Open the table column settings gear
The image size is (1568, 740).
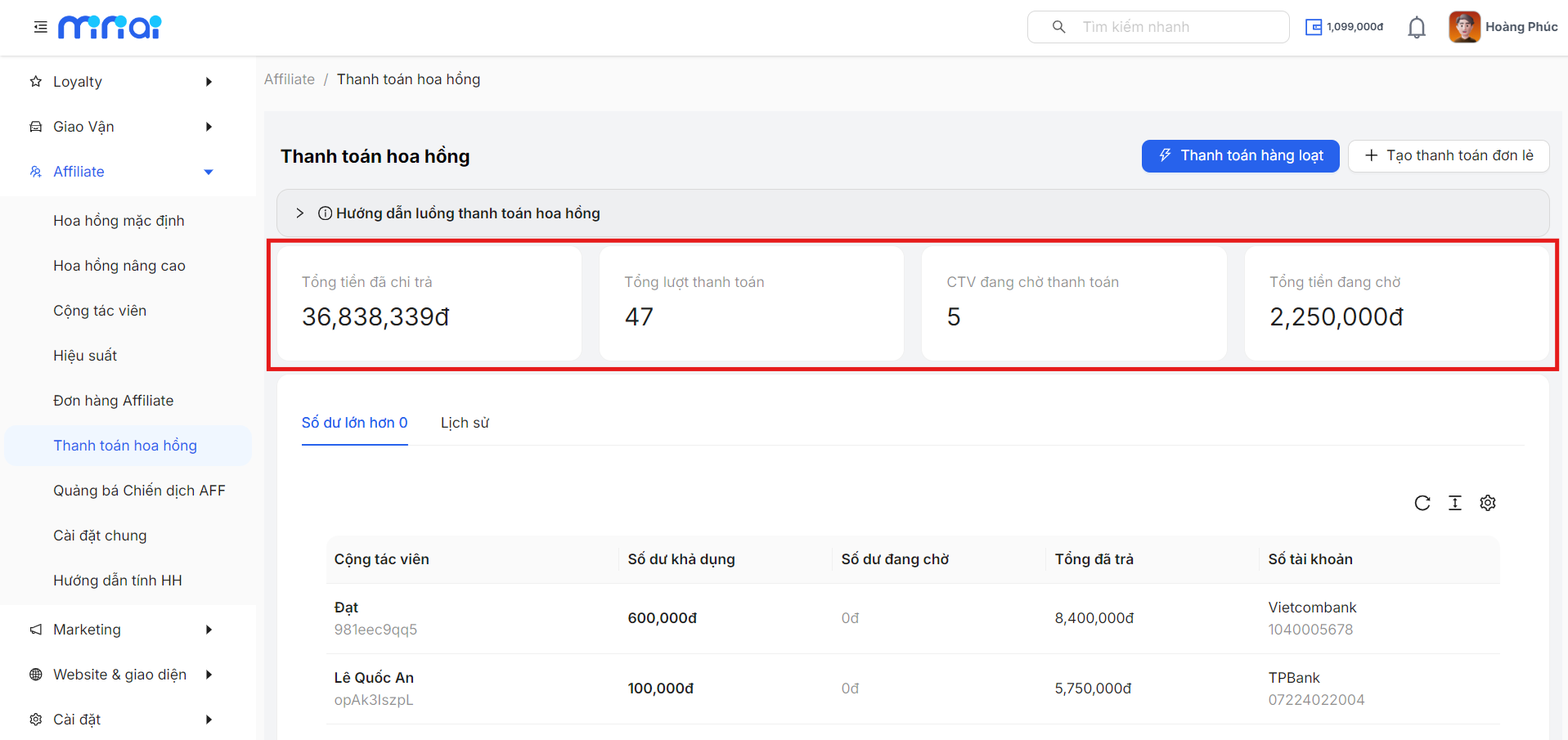click(1488, 503)
